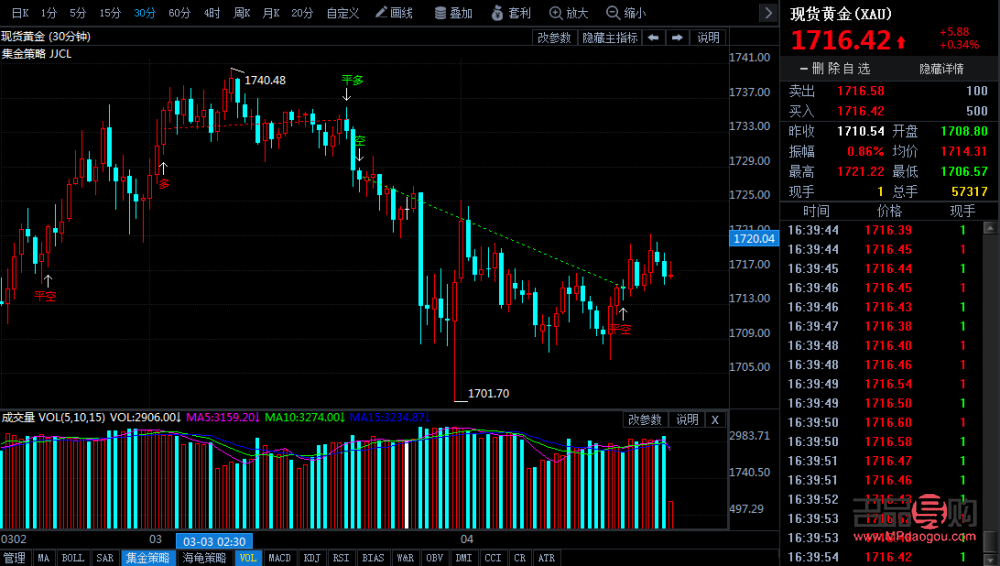Open 说明 in the volume panel

[x=688, y=420]
